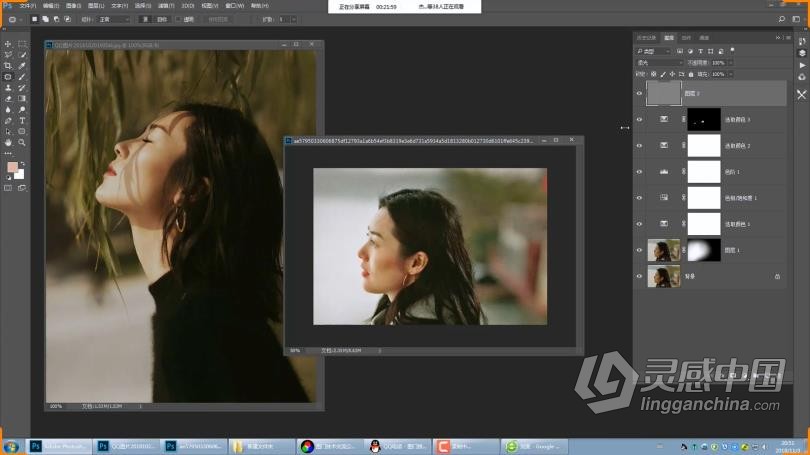Open the 图像 Image menu
The width and height of the screenshot is (810, 455).
click(x=73, y=6)
